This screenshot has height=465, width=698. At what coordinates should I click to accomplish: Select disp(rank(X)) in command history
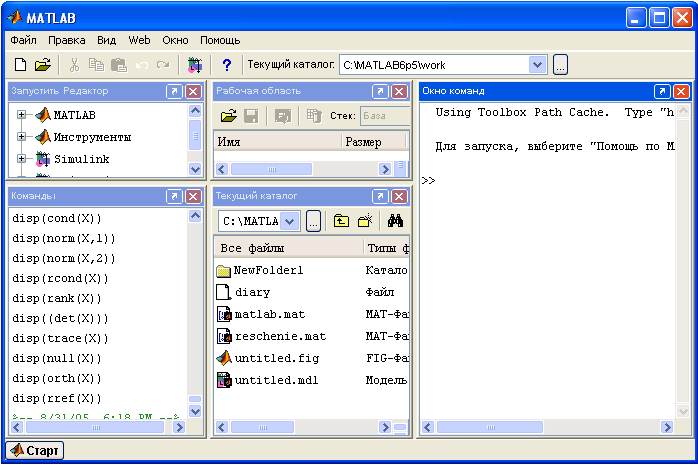57,299
